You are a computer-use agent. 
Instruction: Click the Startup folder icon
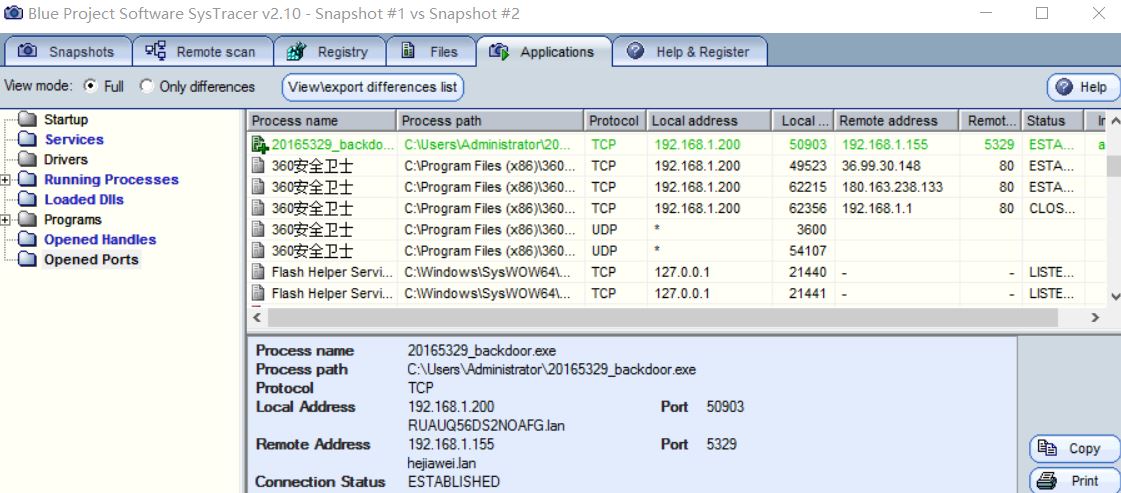(27, 119)
